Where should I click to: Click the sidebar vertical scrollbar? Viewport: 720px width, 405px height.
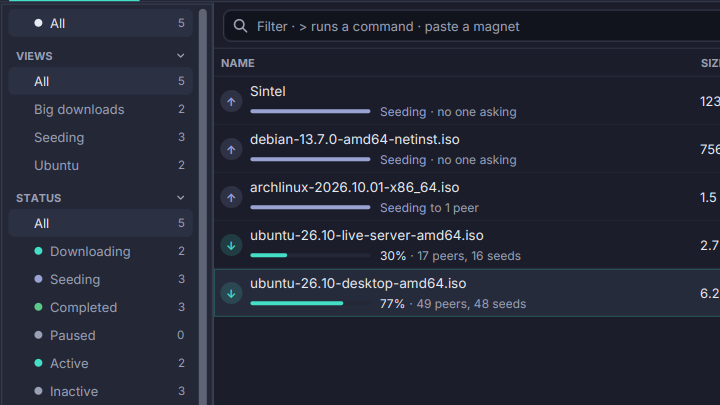click(x=202, y=207)
